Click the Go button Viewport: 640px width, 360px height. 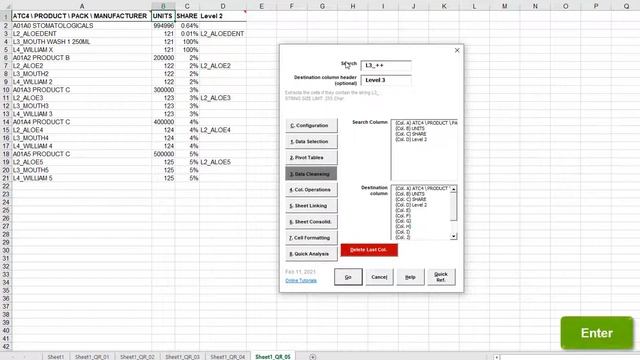point(348,277)
